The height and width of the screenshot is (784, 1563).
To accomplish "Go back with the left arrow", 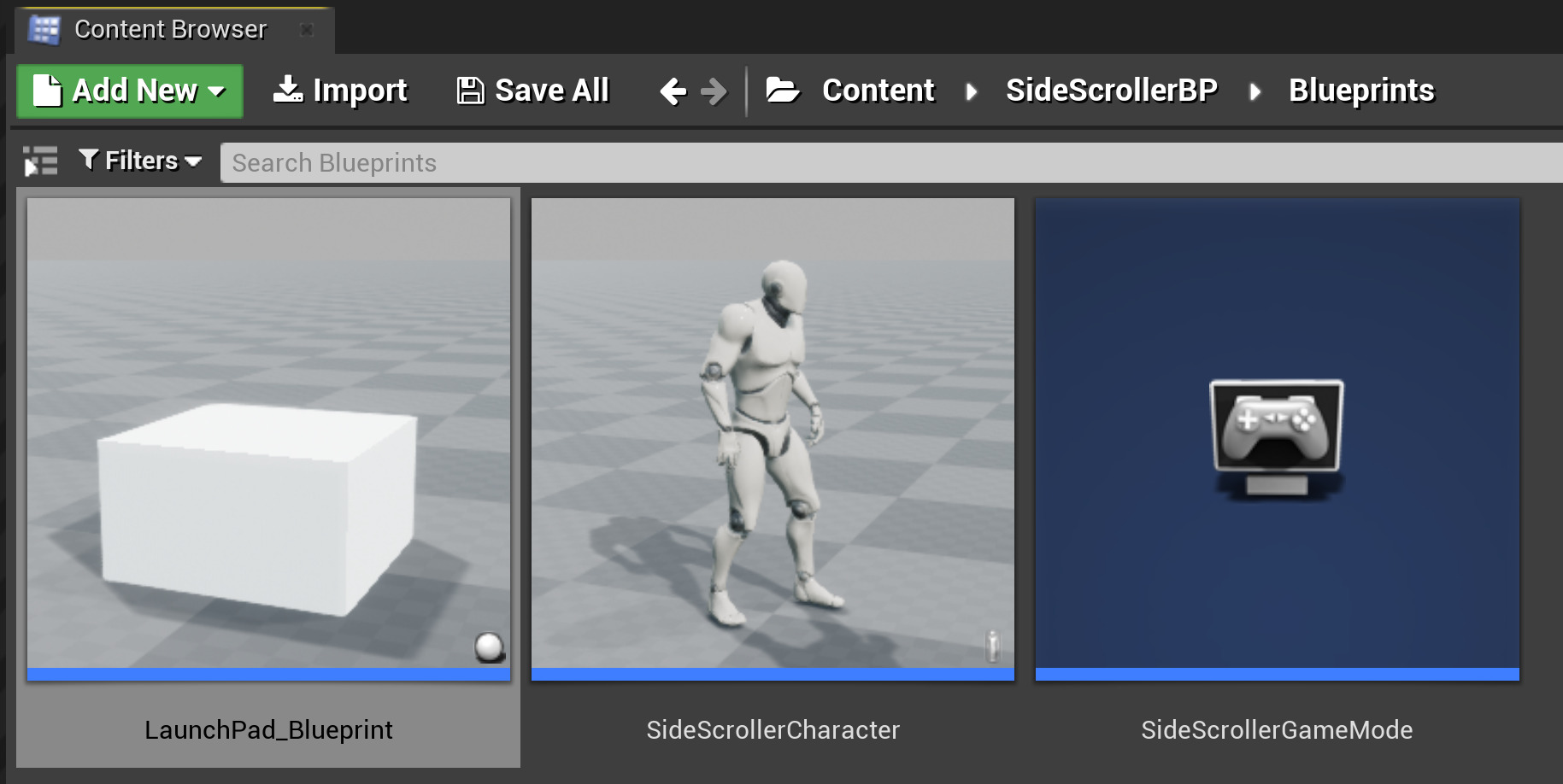I will [x=673, y=91].
